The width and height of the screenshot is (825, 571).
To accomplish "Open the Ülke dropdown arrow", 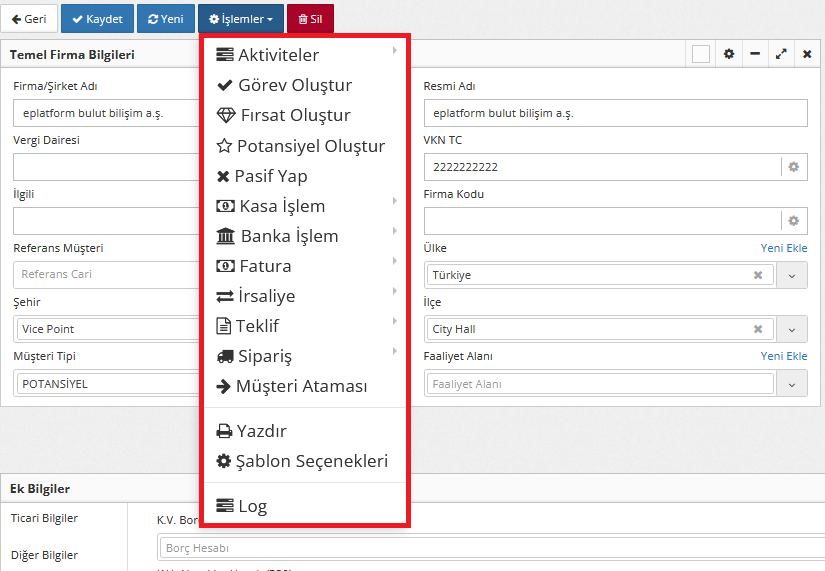I will tap(792, 275).
